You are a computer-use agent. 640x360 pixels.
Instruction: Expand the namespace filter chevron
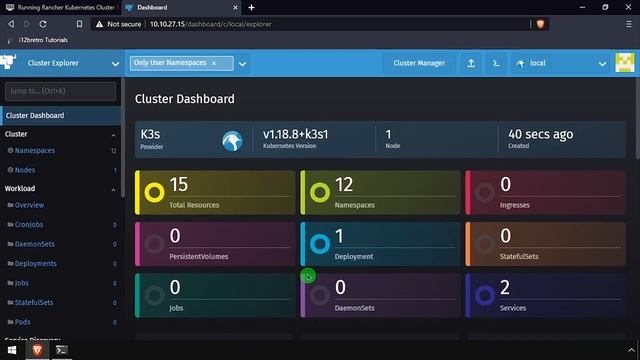(242, 64)
